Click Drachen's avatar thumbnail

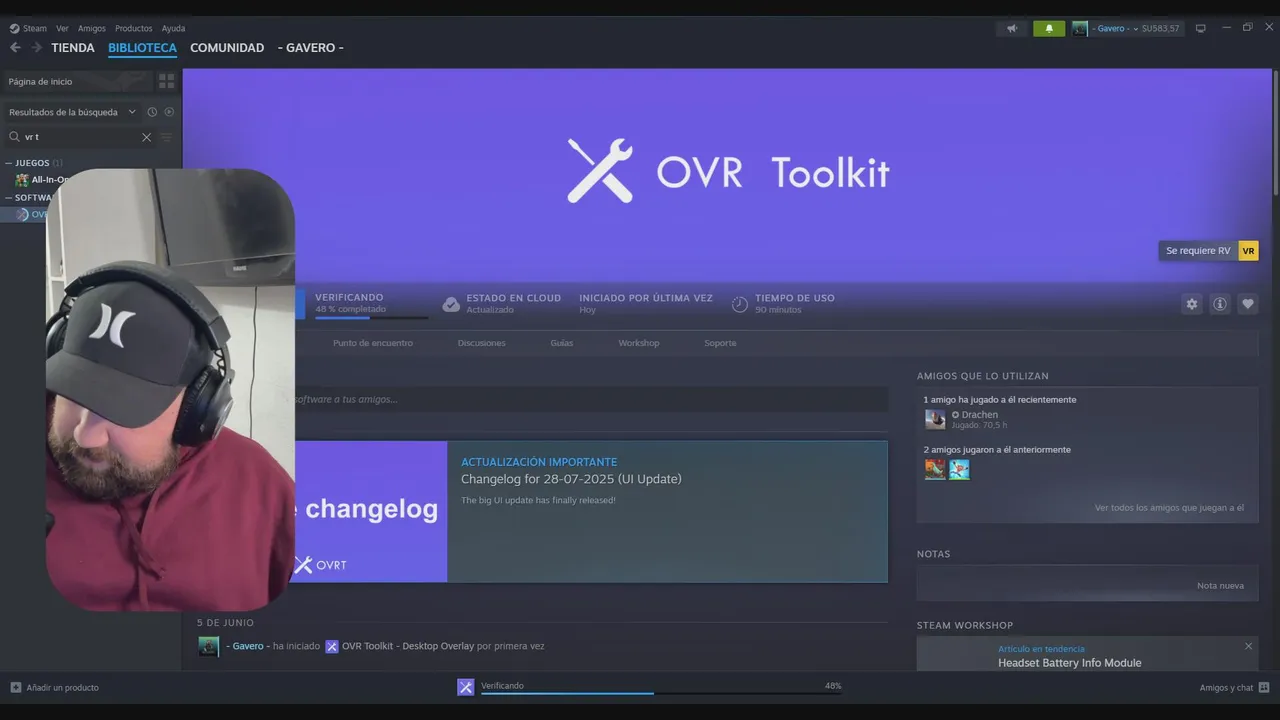point(935,419)
